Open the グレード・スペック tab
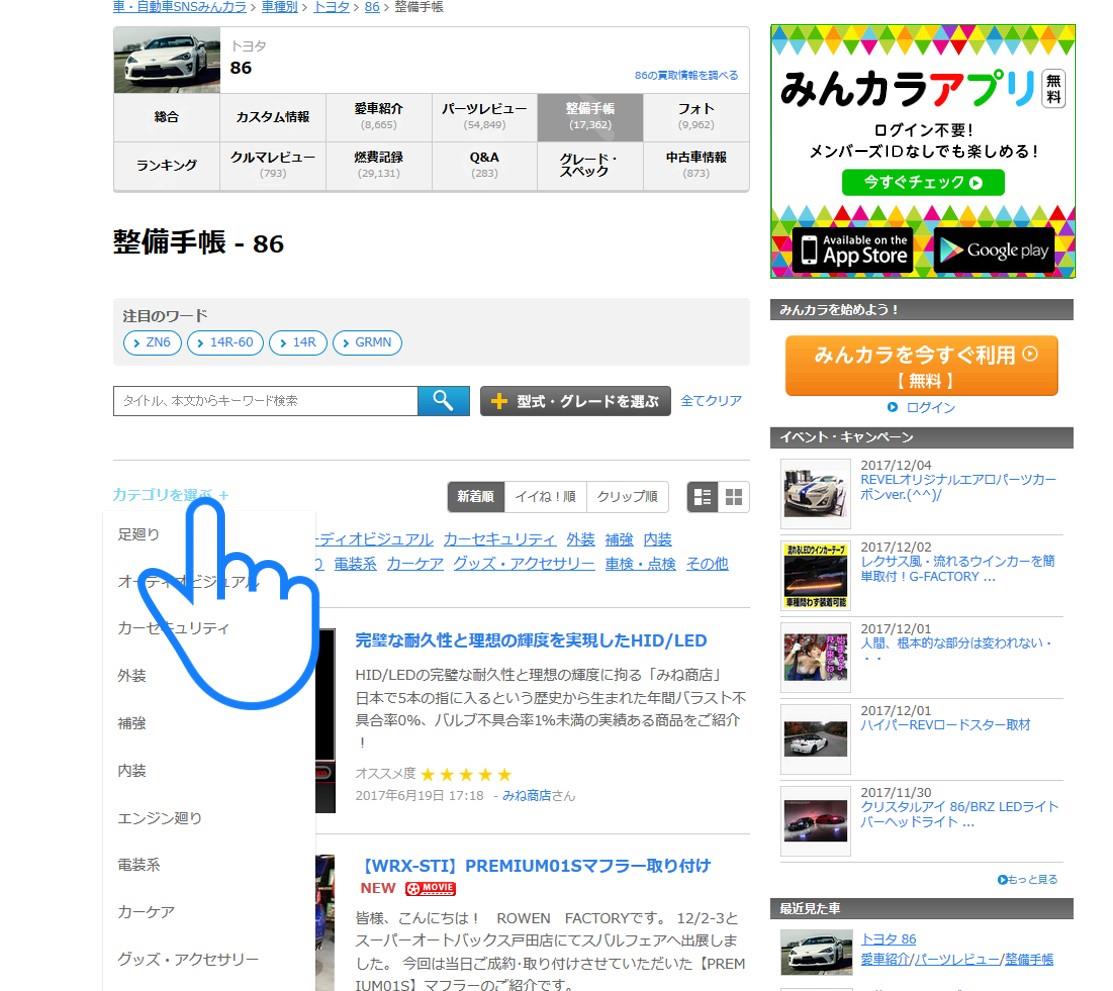1113x991 pixels. click(x=590, y=165)
